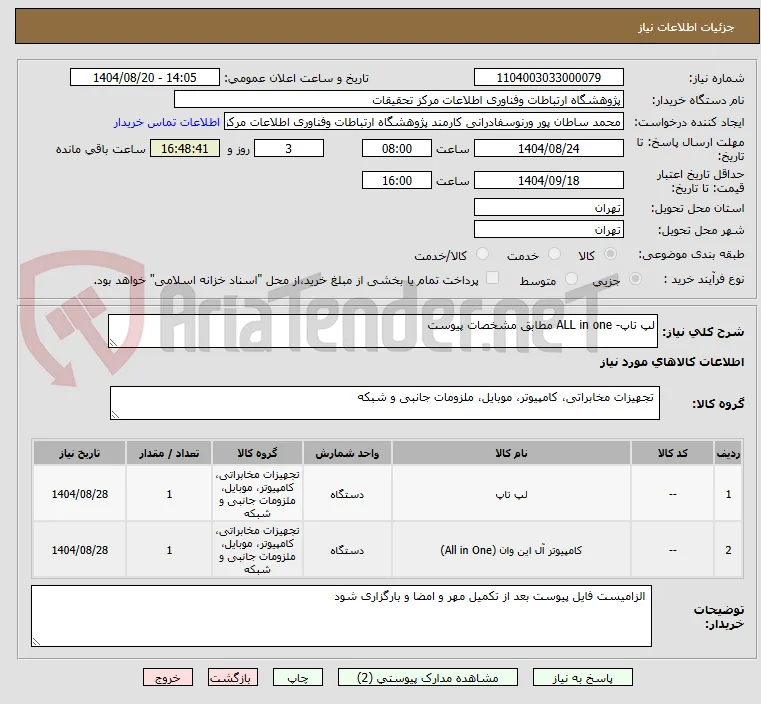Click the جزئیات اطلاعات نیاز header title
Viewport: 761px width, 704px height.
(x=686, y=27)
